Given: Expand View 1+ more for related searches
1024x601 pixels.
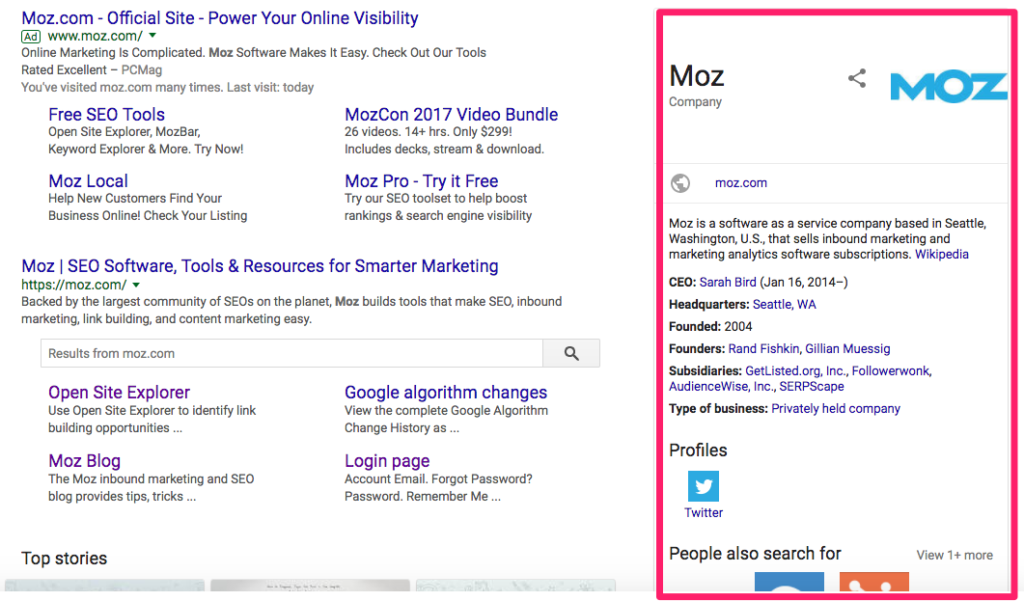Looking at the screenshot, I should pos(953,554).
